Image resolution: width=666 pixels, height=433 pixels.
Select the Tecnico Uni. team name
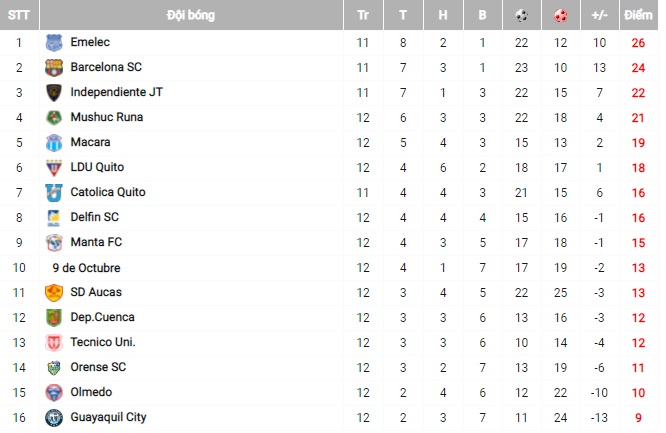(x=102, y=343)
